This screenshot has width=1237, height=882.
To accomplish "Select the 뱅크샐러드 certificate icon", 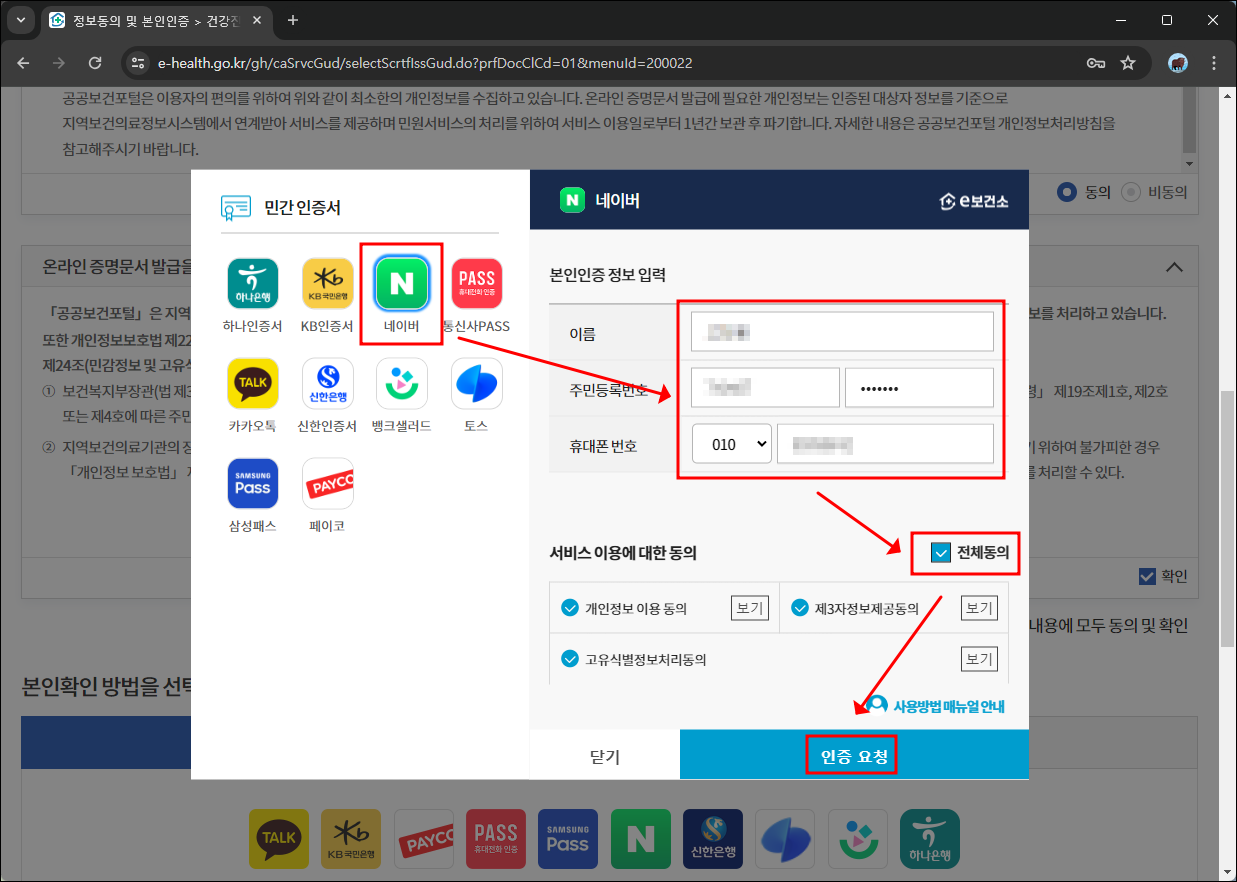I will (402, 384).
